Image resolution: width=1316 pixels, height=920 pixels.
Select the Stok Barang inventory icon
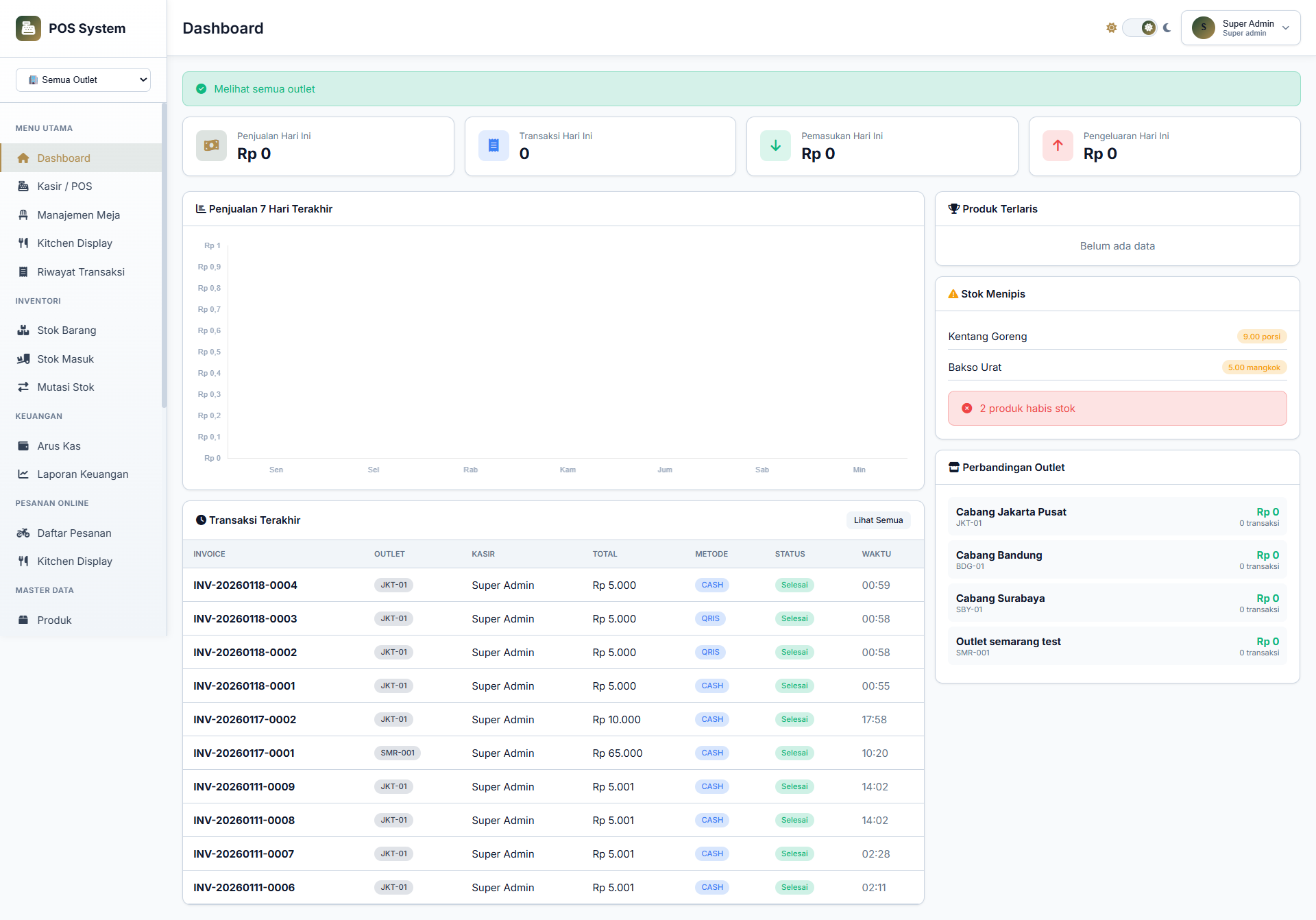[23, 330]
